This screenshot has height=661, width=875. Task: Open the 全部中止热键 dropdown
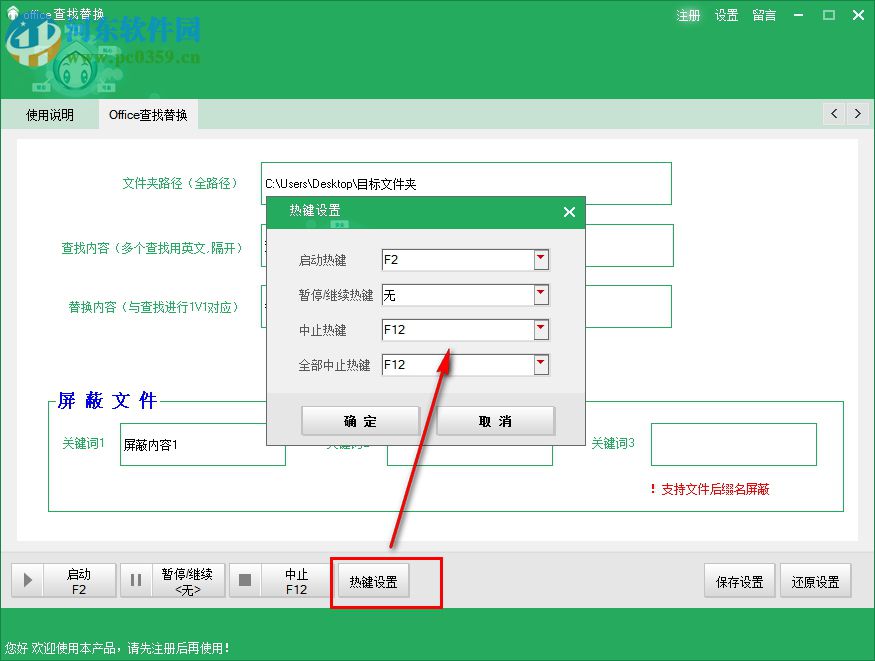point(540,364)
